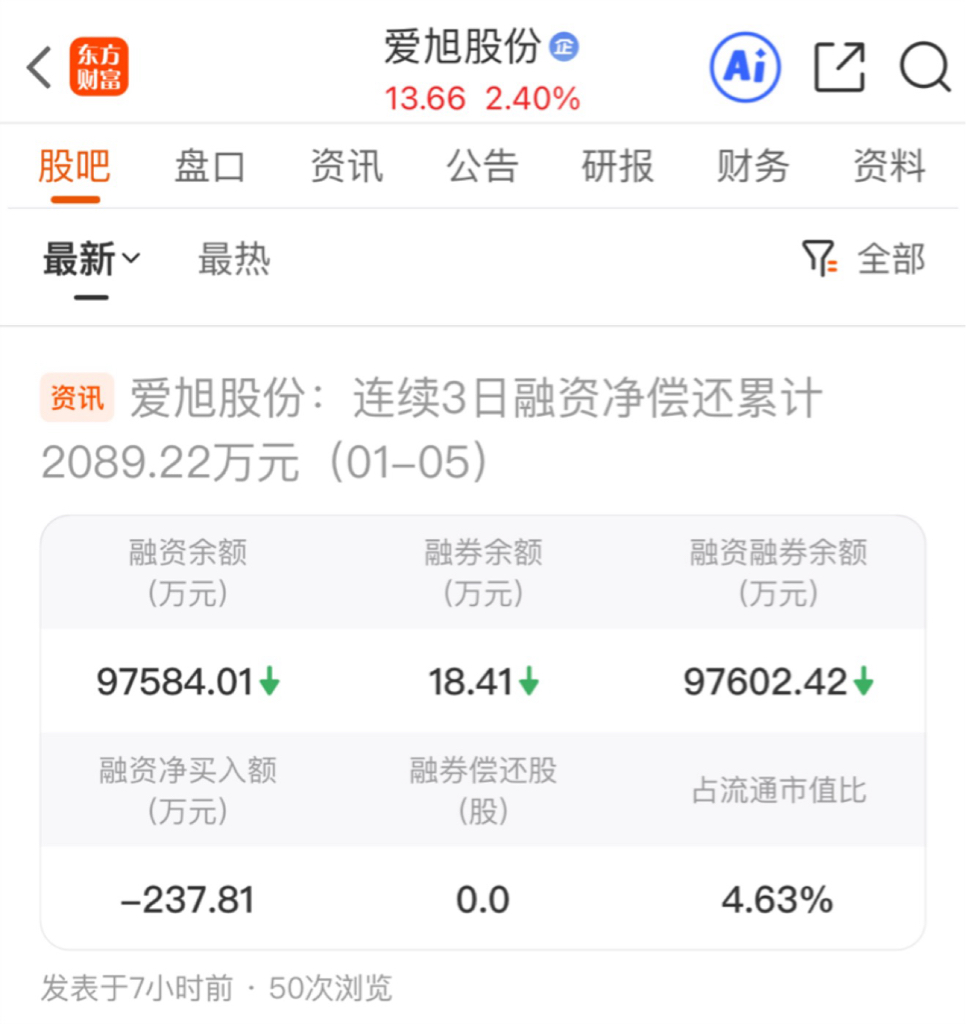Click the 融资净买入额 header cell
Viewport: 966px width, 1024px height.
pos(188,790)
